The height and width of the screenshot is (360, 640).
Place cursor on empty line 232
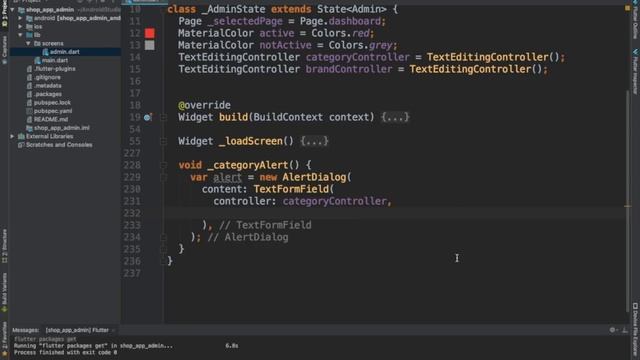396,213
